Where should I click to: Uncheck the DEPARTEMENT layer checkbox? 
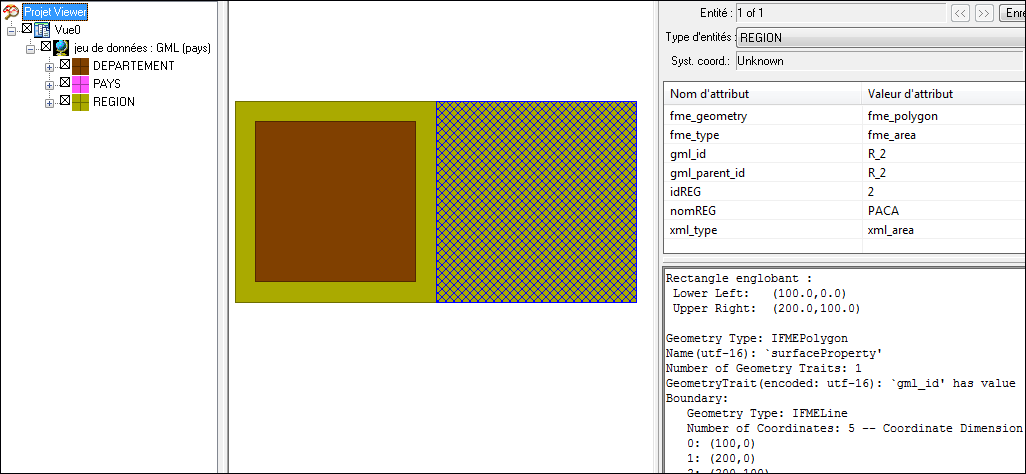point(65,65)
